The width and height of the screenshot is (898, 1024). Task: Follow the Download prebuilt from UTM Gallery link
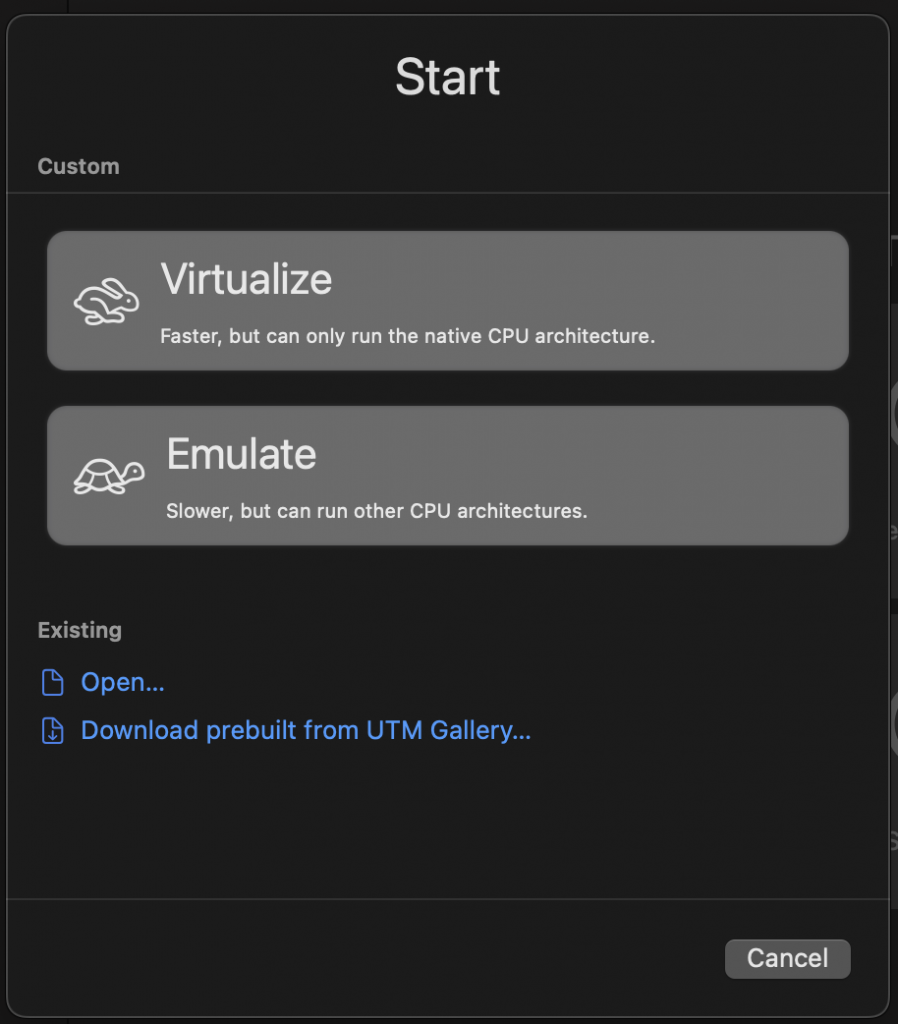pos(305,731)
